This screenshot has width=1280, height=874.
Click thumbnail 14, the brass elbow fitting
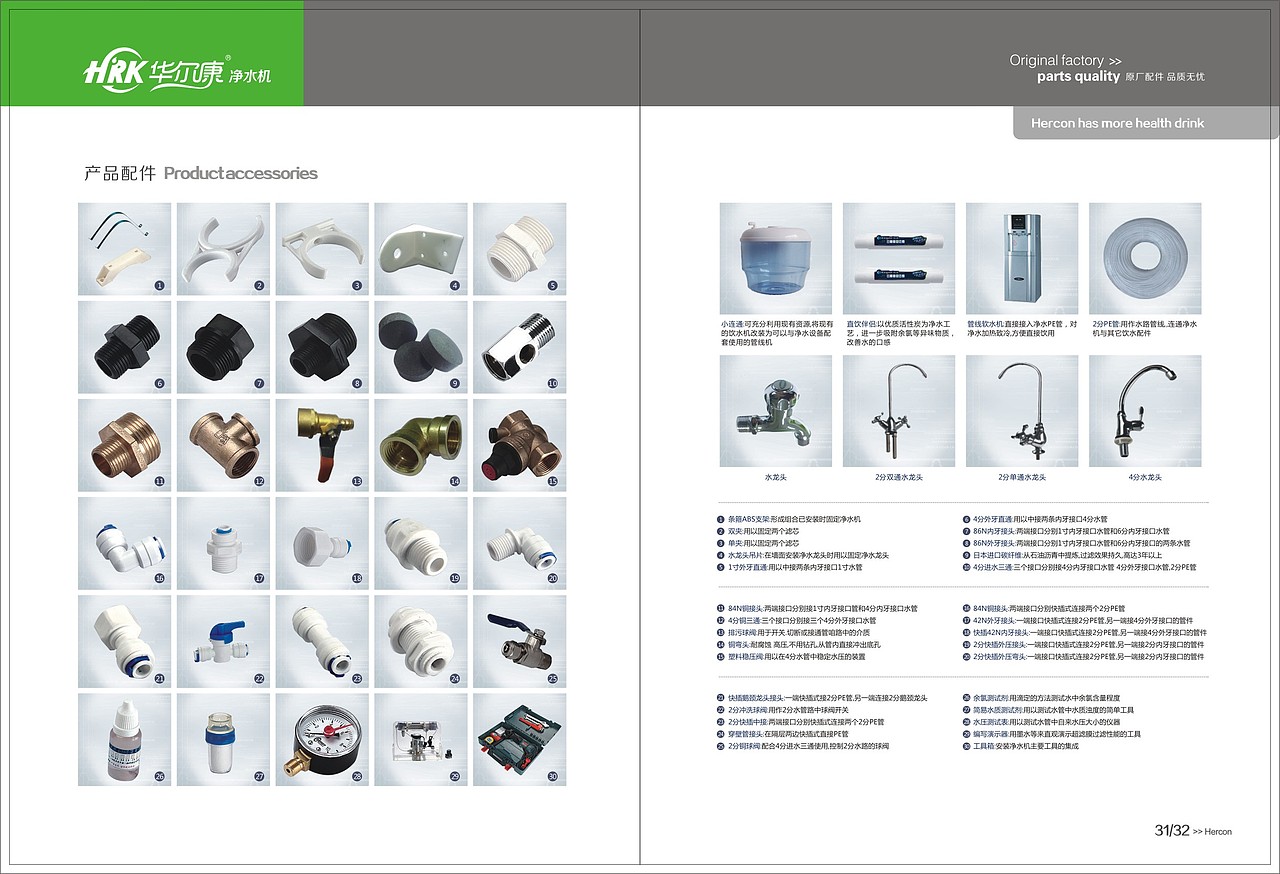click(x=421, y=445)
